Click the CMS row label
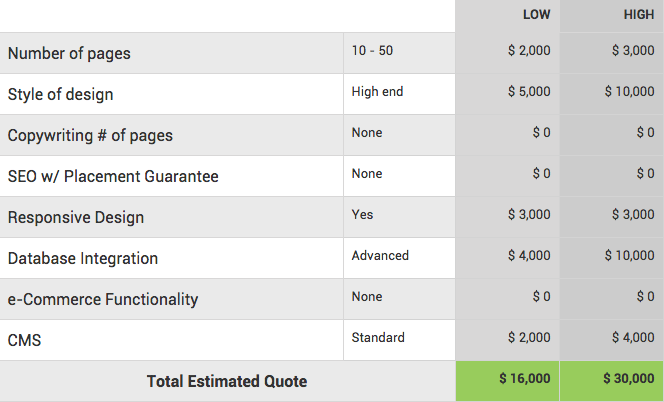This screenshot has width=664, height=402. click(x=25, y=340)
